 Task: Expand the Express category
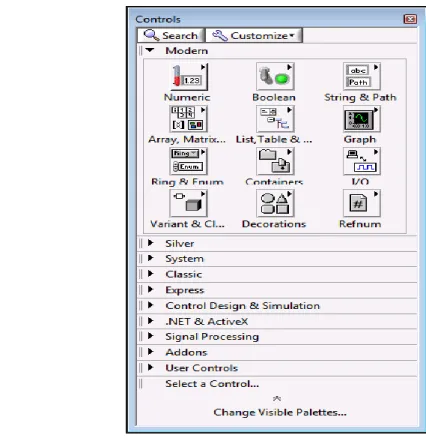[151, 290]
